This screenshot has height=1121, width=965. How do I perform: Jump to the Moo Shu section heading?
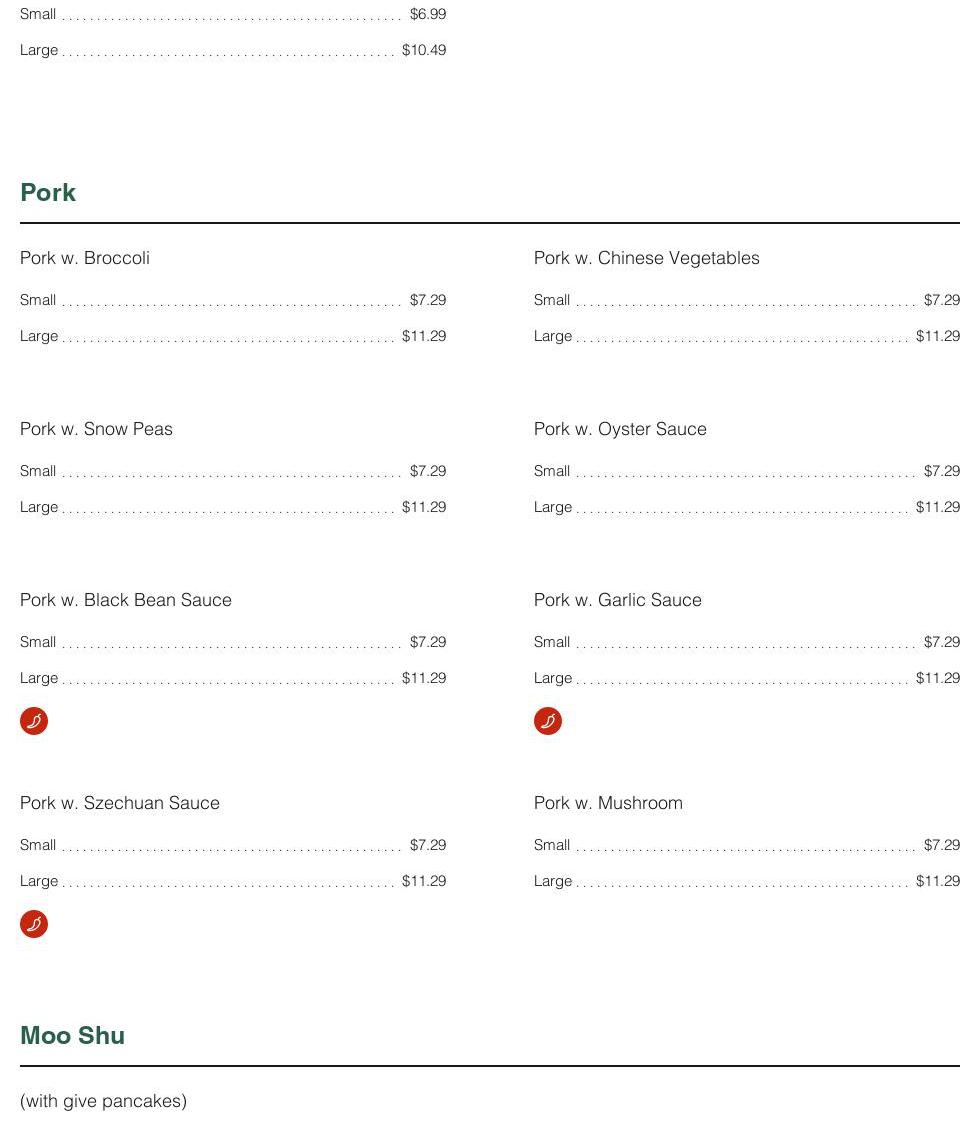(x=72, y=1036)
